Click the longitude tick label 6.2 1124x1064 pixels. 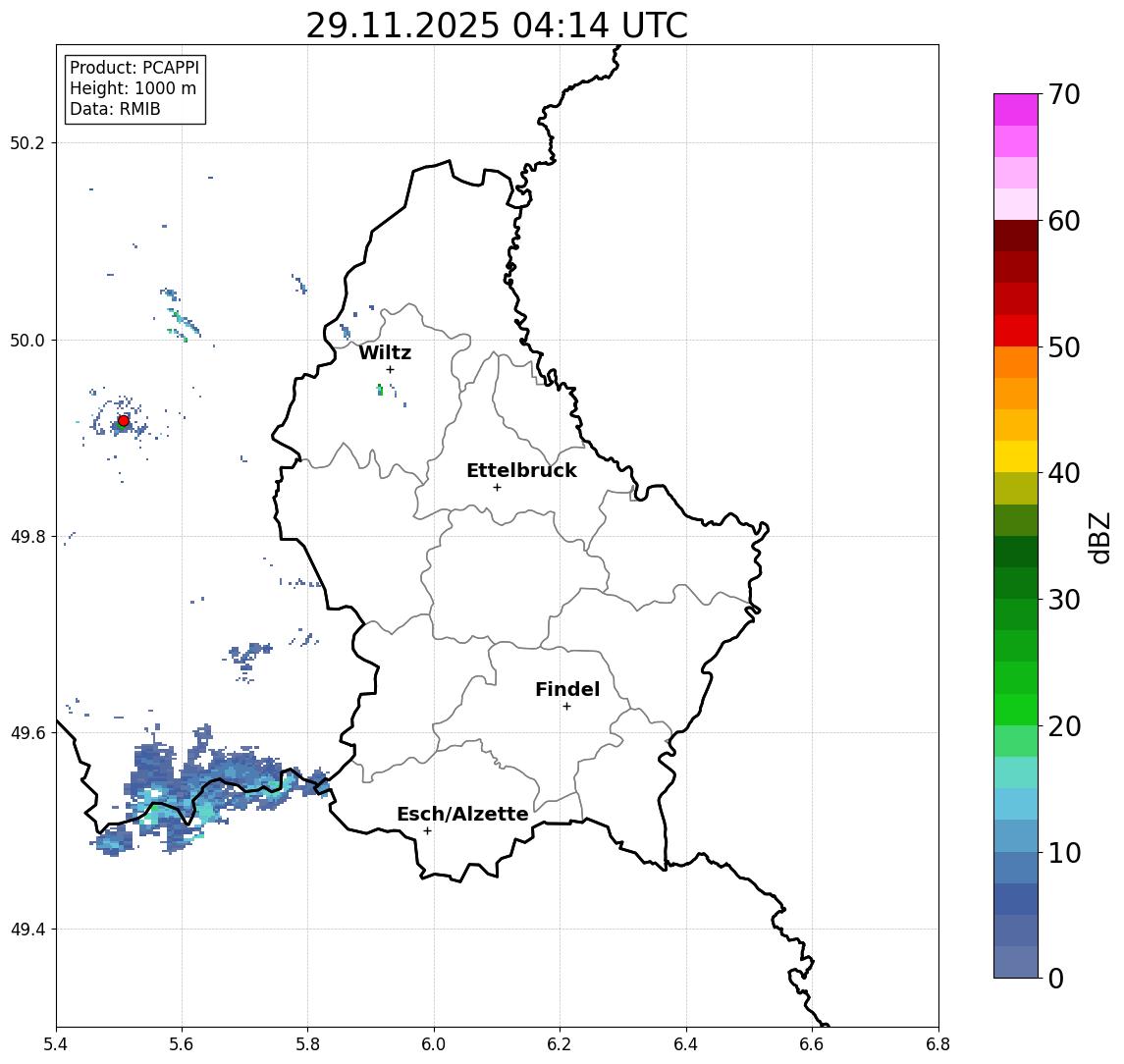coord(560,1044)
